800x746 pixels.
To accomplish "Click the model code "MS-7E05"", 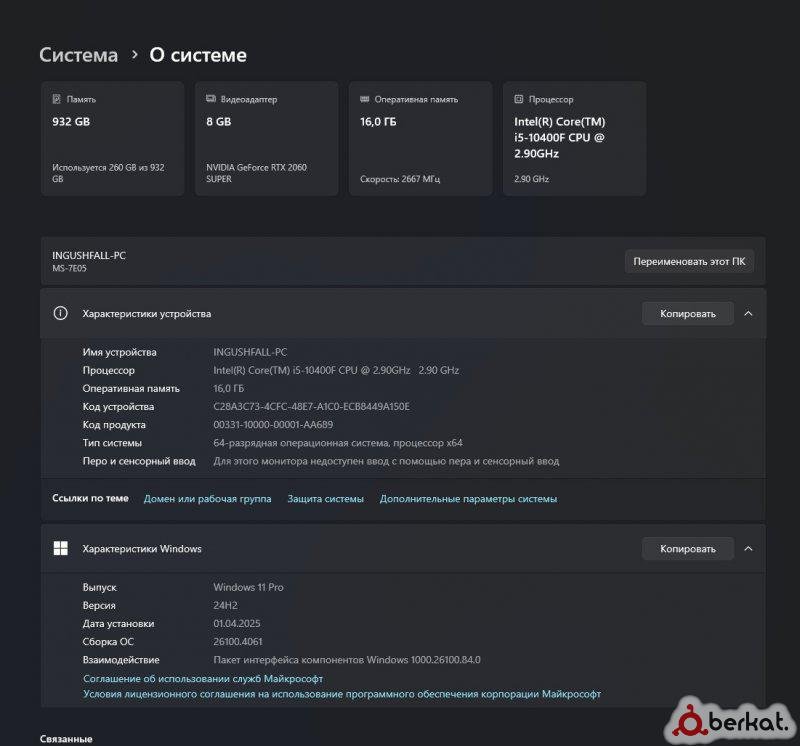I will 69,268.
